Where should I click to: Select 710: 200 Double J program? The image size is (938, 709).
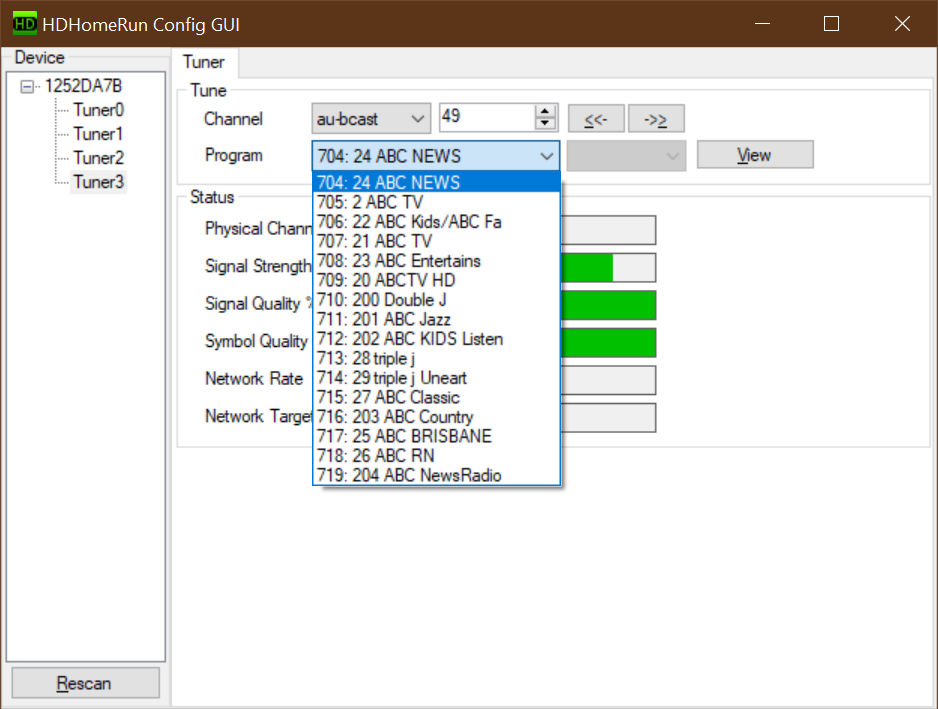[x=436, y=300]
